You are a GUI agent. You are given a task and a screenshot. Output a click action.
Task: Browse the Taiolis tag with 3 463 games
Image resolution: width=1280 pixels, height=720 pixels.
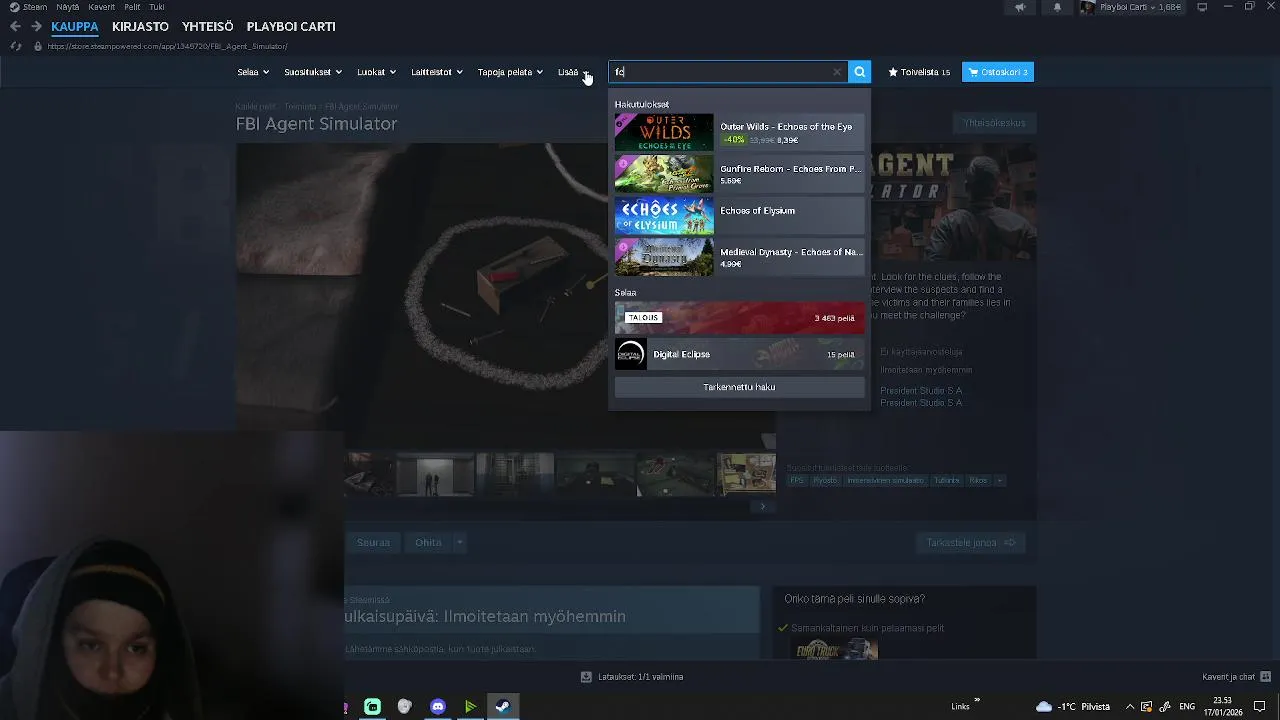tap(739, 318)
